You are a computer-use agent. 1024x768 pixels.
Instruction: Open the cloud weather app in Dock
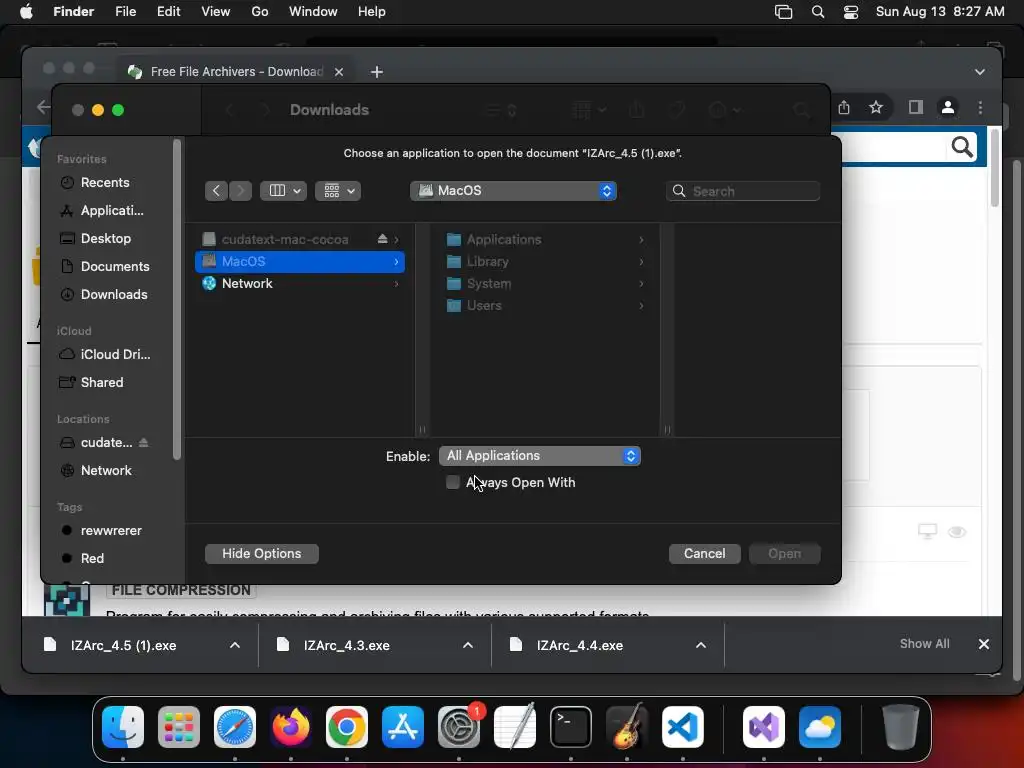(x=820, y=727)
